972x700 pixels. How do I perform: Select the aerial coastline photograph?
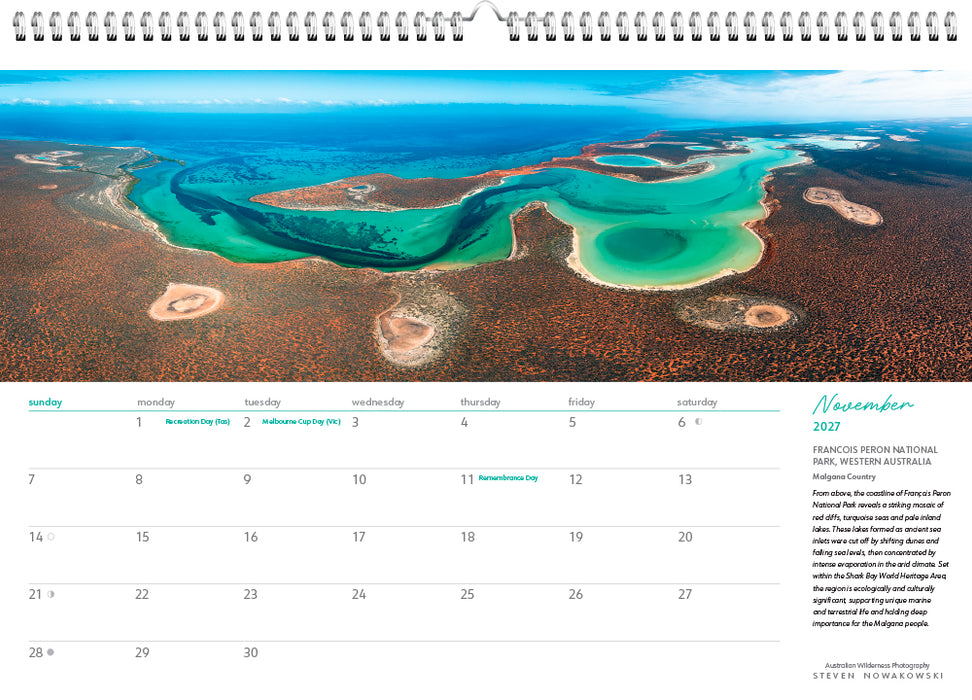pos(486,226)
